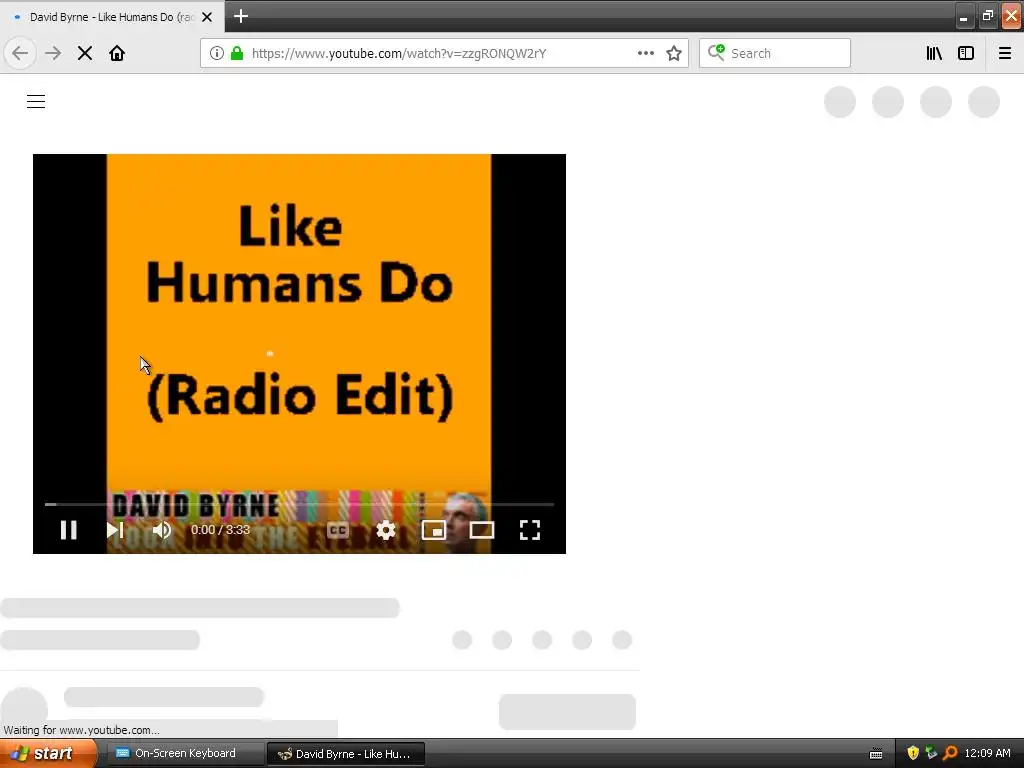The height and width of the screenshot is (768, 1024).
Task: Go back with the browser back arrow
Action: [20, 53]
